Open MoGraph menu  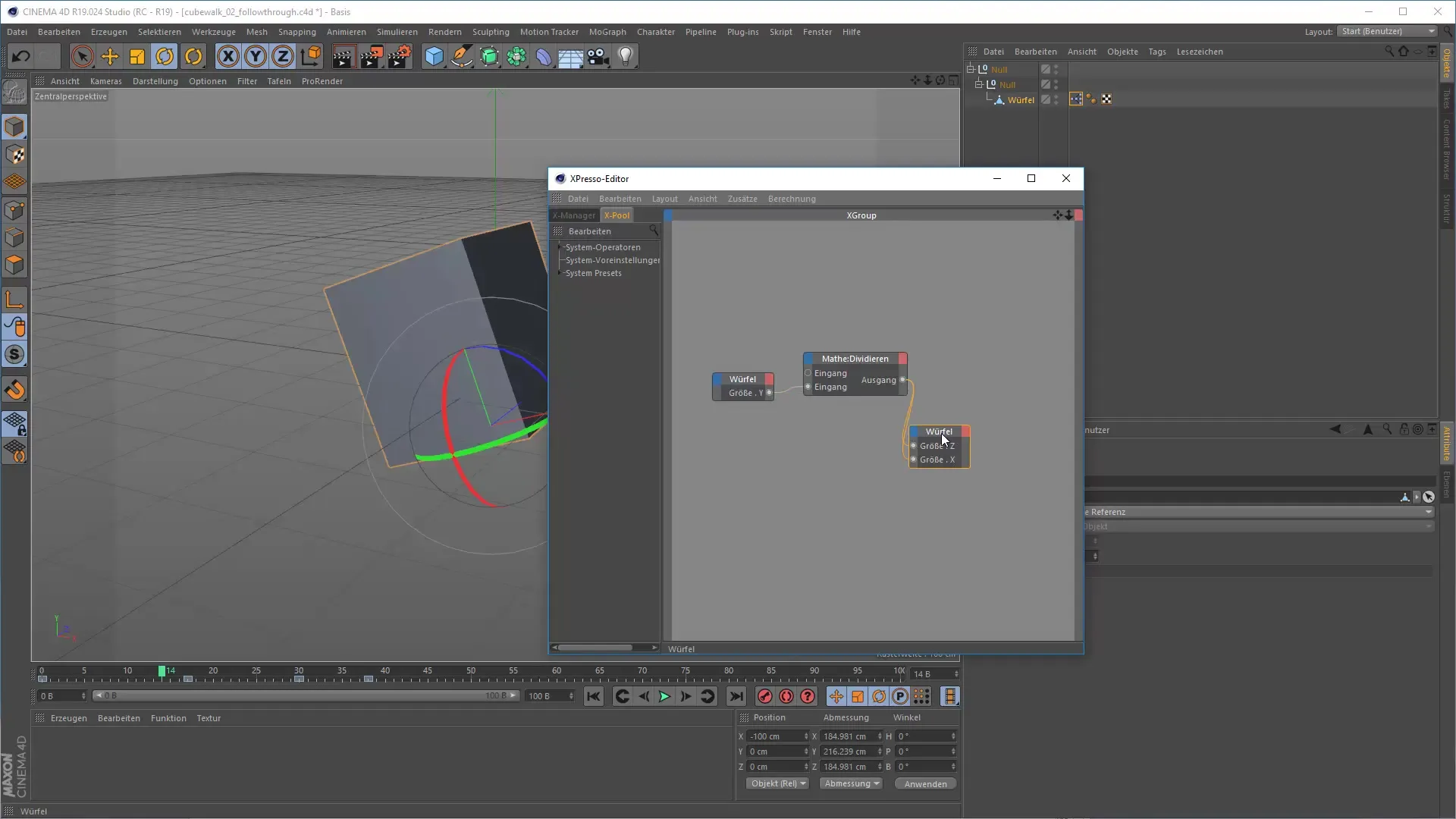(607, 32)
